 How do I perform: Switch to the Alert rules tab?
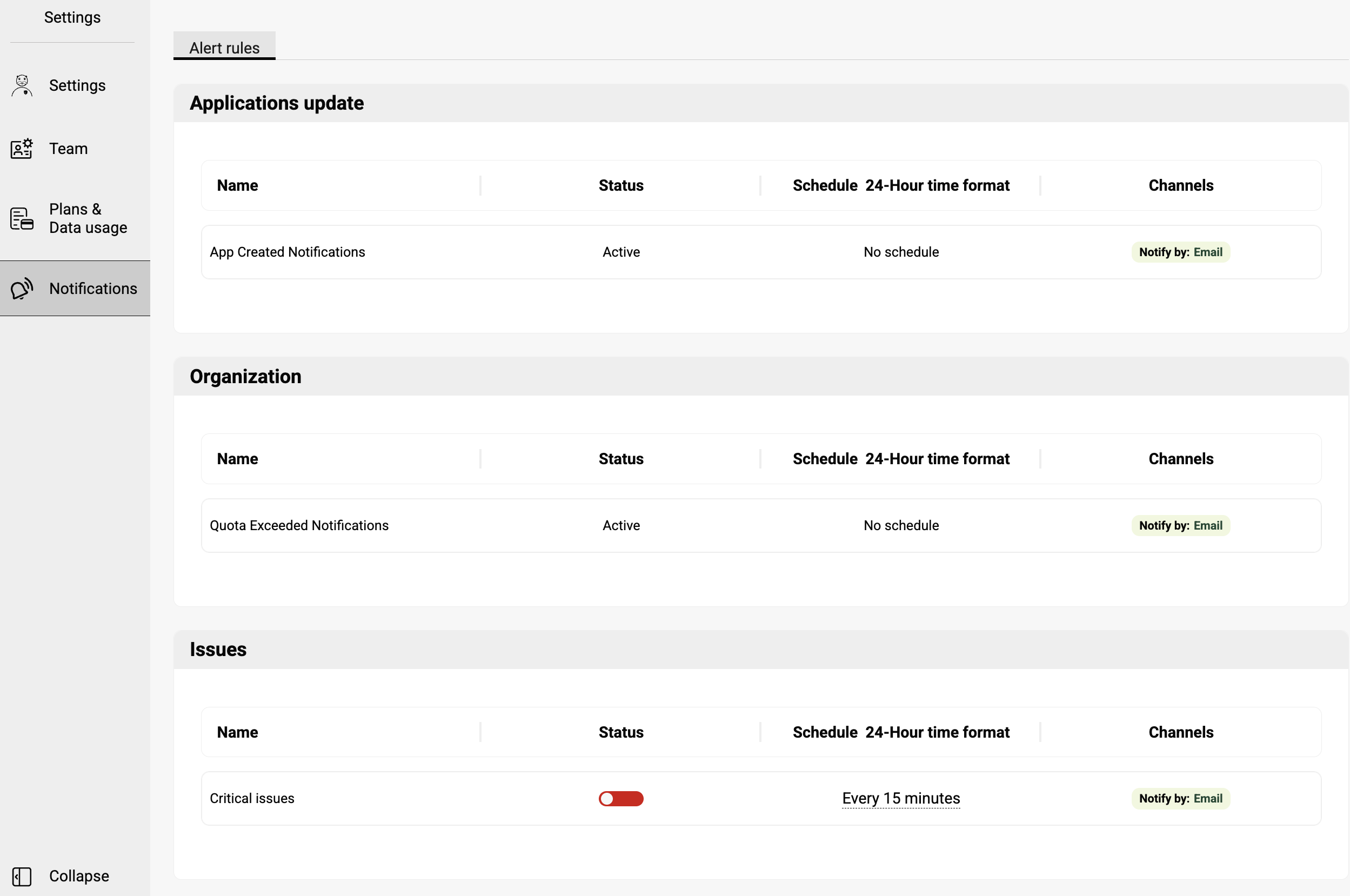click(224, 48)
